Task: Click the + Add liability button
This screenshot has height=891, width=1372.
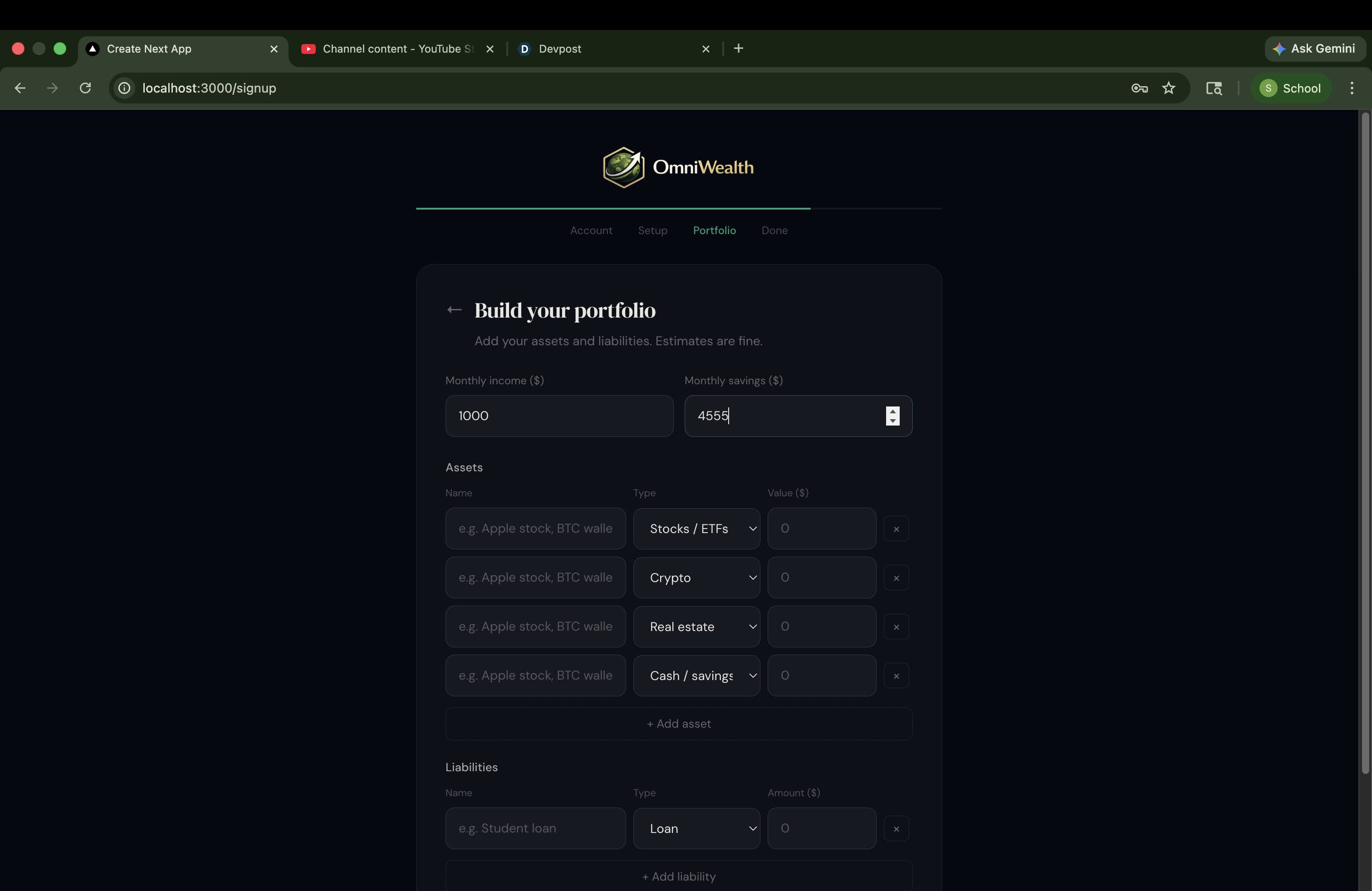Action: pyautogui.click(x=678, y=876)
